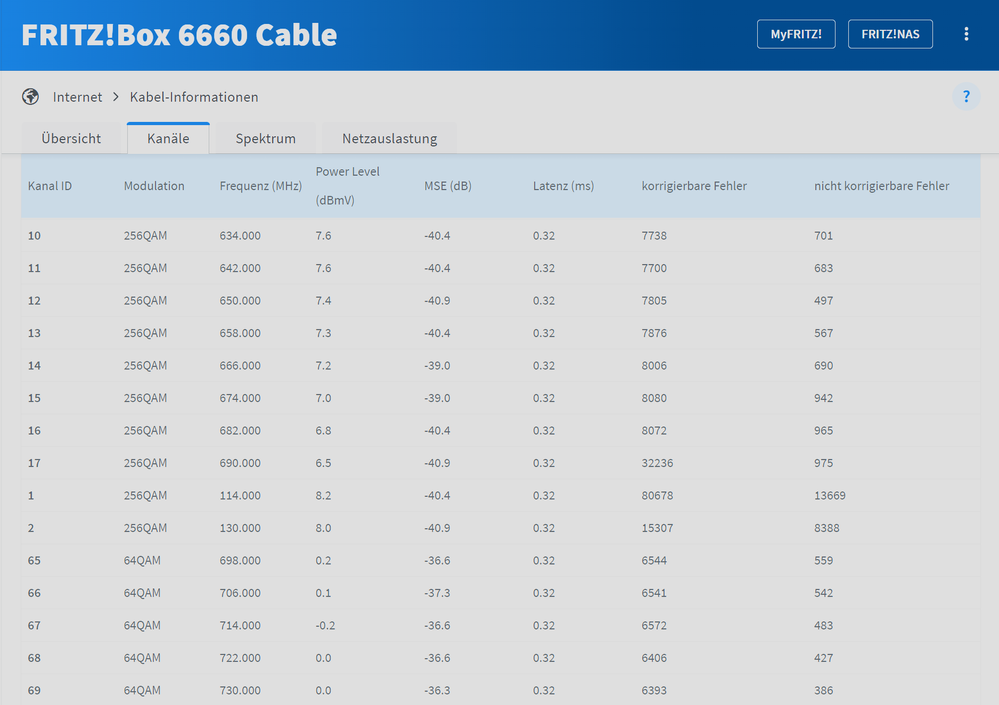This screenshot has width=999, height=705.
Task: Open FRITZ!NAS
Action: (x=890, y=34)
